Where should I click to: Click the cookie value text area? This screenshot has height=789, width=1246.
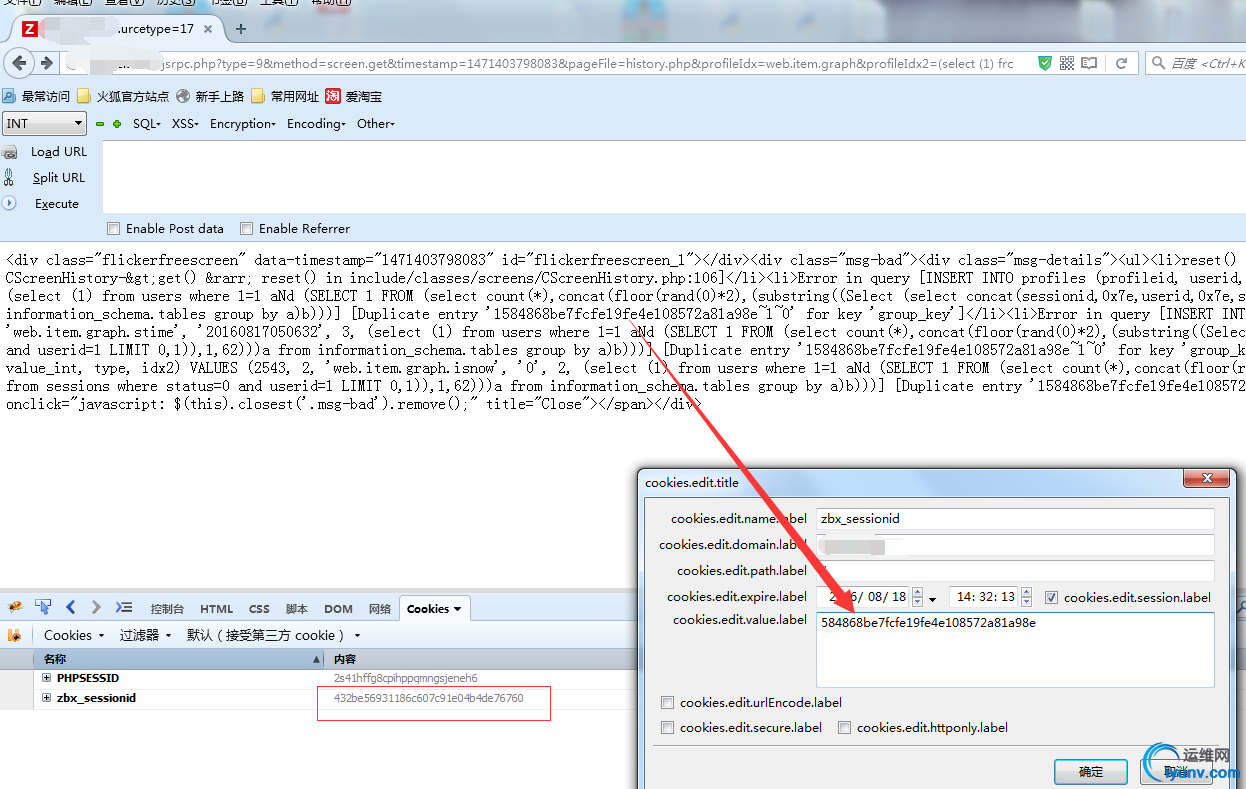tap(1015, 649)
